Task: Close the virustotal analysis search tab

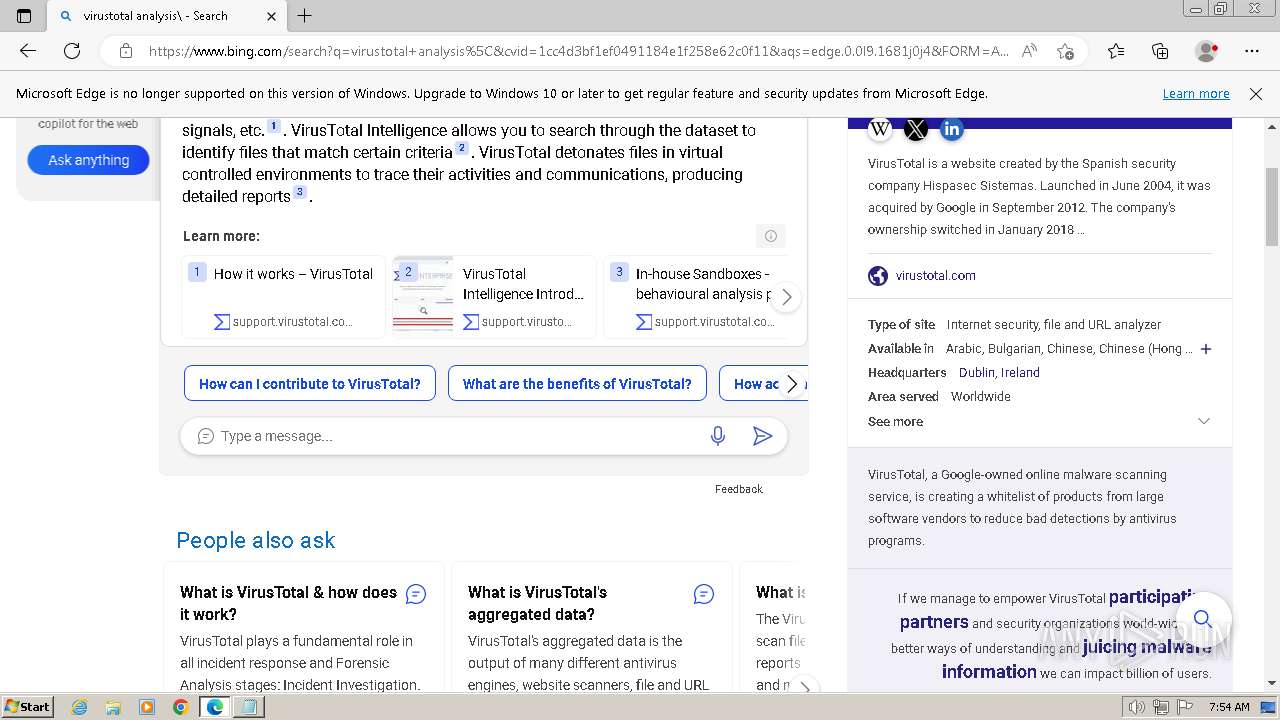Action: 272,16
